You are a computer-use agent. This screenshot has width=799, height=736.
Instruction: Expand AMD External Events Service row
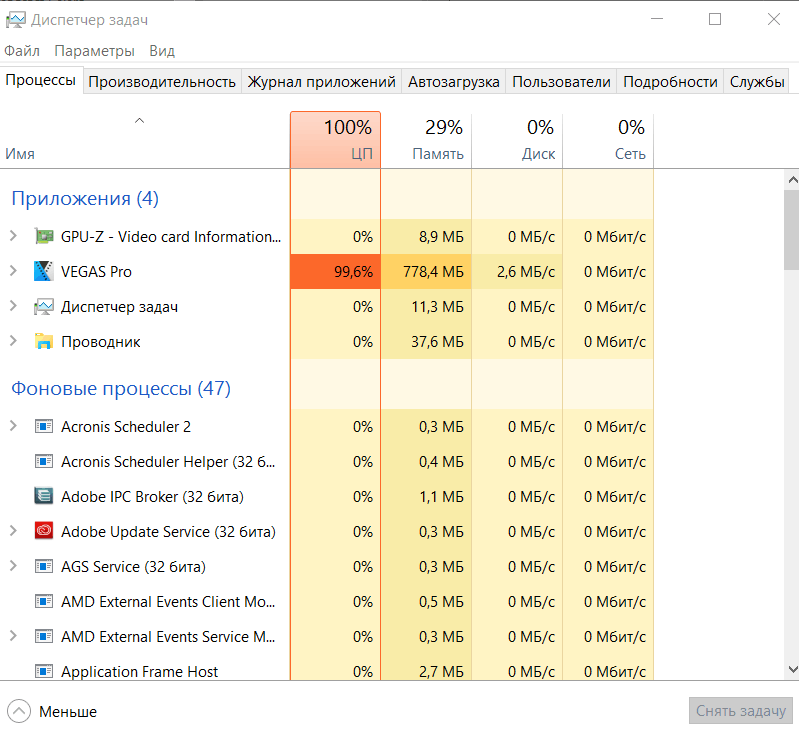[13, 636]
